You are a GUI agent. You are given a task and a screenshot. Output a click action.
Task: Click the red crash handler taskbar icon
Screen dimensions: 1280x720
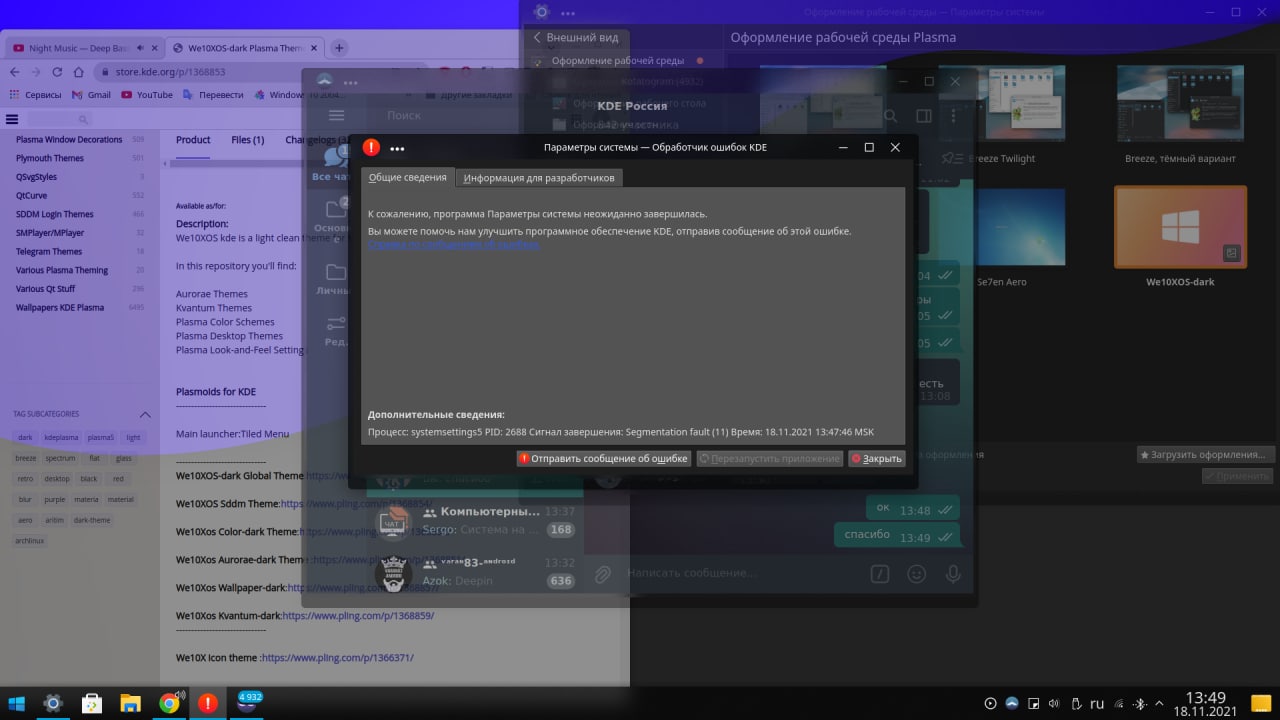click(208, 703)
